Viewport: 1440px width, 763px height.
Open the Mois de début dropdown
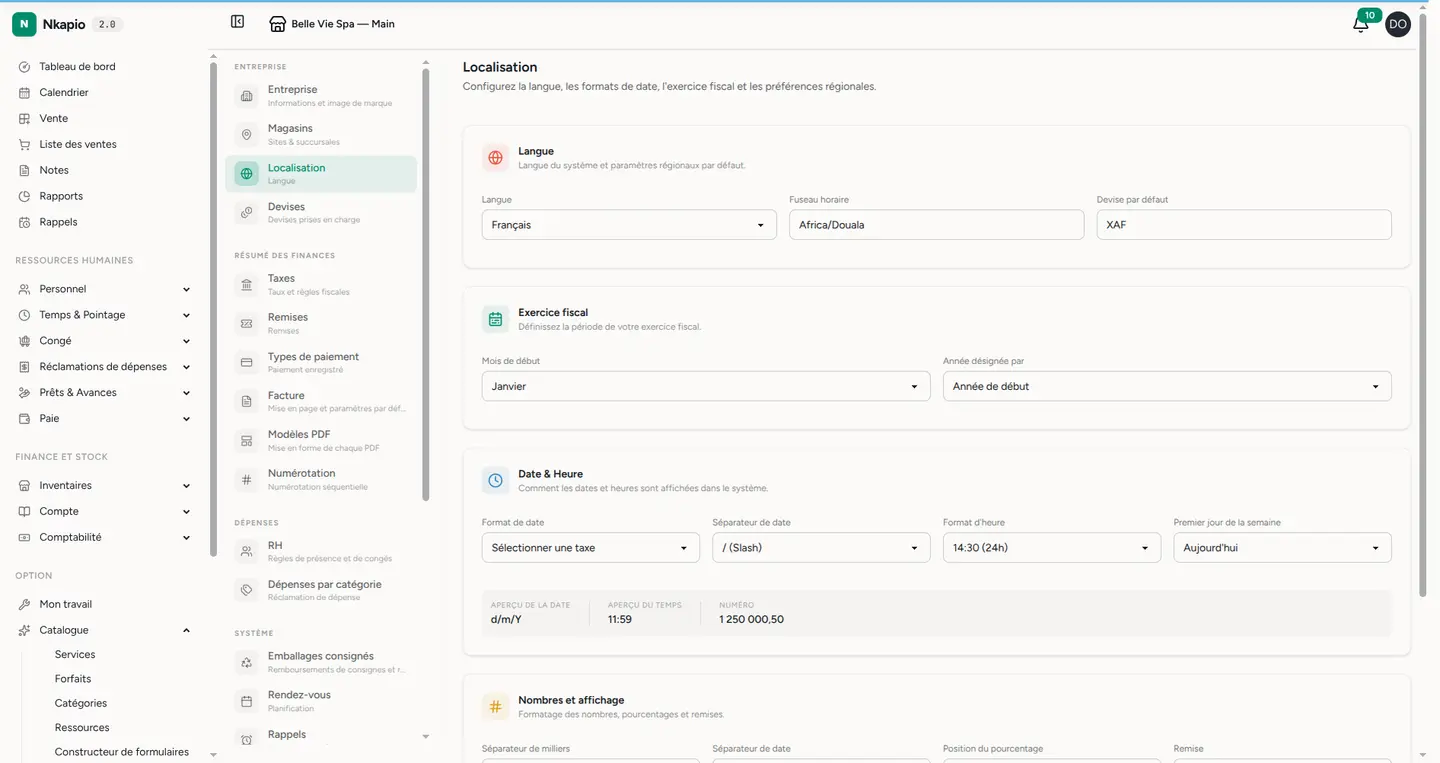[706, 386]
